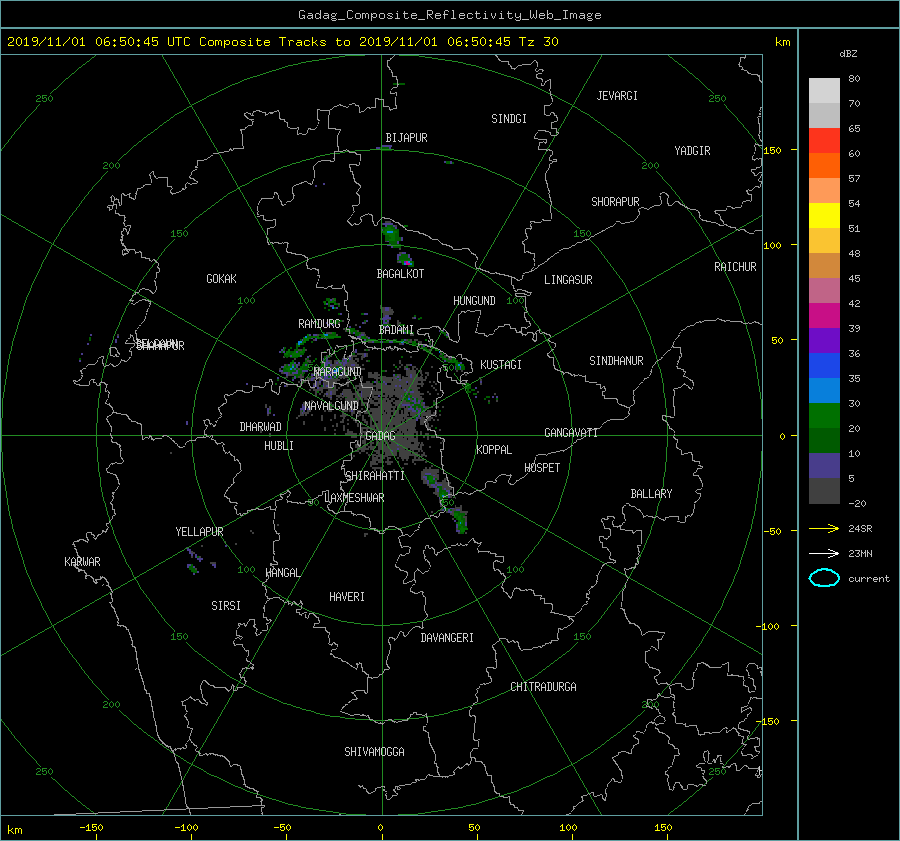Select the red swatch below 65 dBZ

coord(824,141)
